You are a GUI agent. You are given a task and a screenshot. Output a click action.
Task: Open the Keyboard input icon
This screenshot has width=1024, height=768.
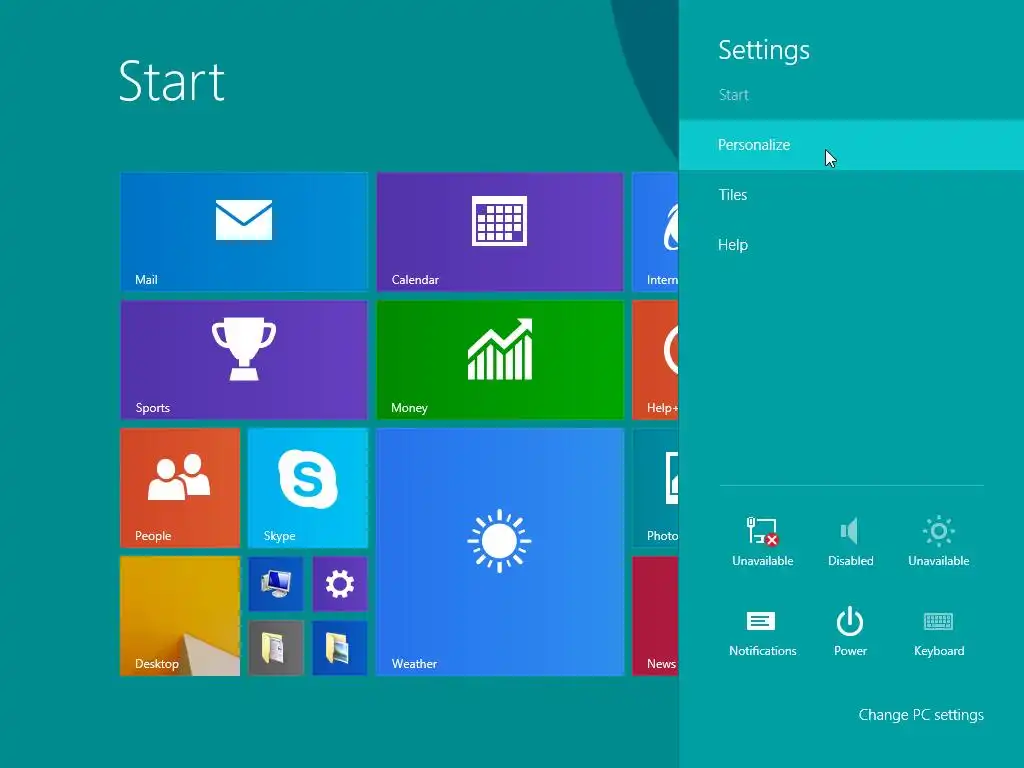click(x=938, y=632)
